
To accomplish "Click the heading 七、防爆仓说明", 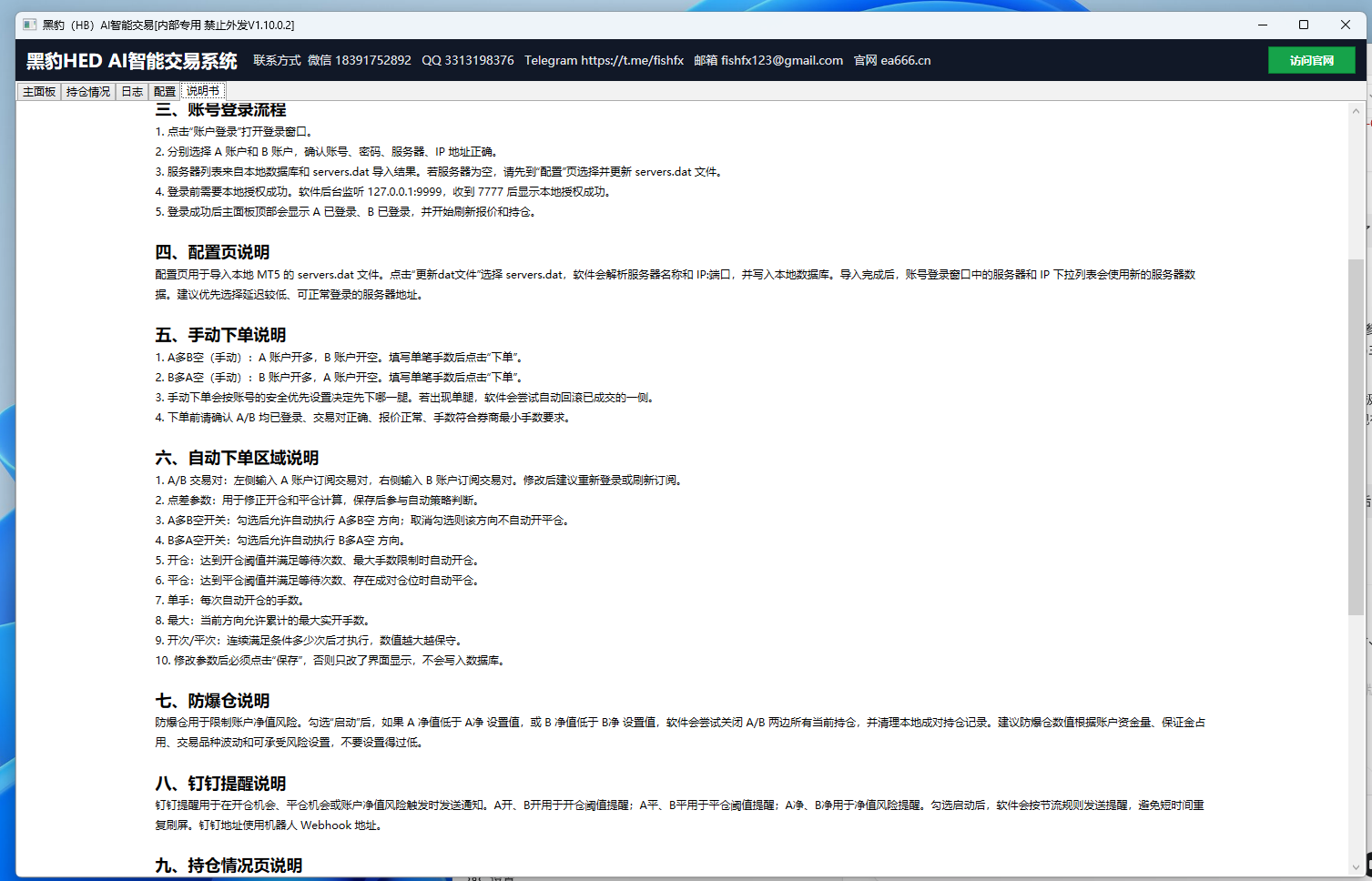I will (x=212, y=701).
